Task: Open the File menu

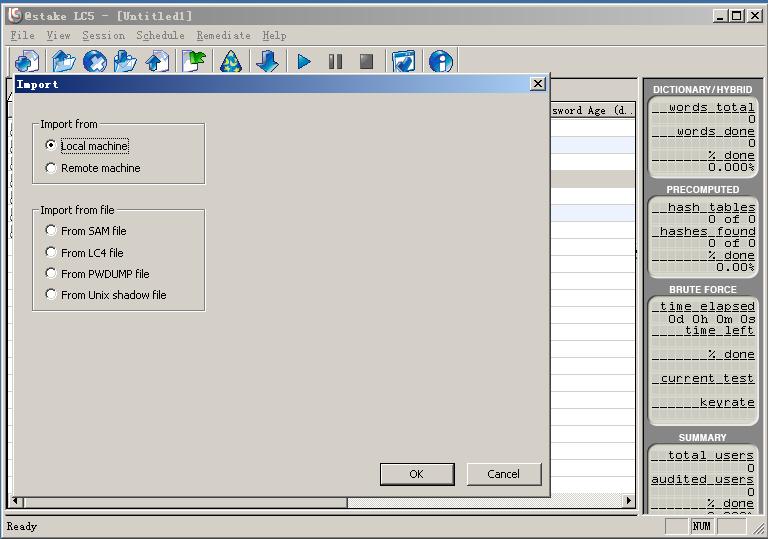Action: [23, 36]
